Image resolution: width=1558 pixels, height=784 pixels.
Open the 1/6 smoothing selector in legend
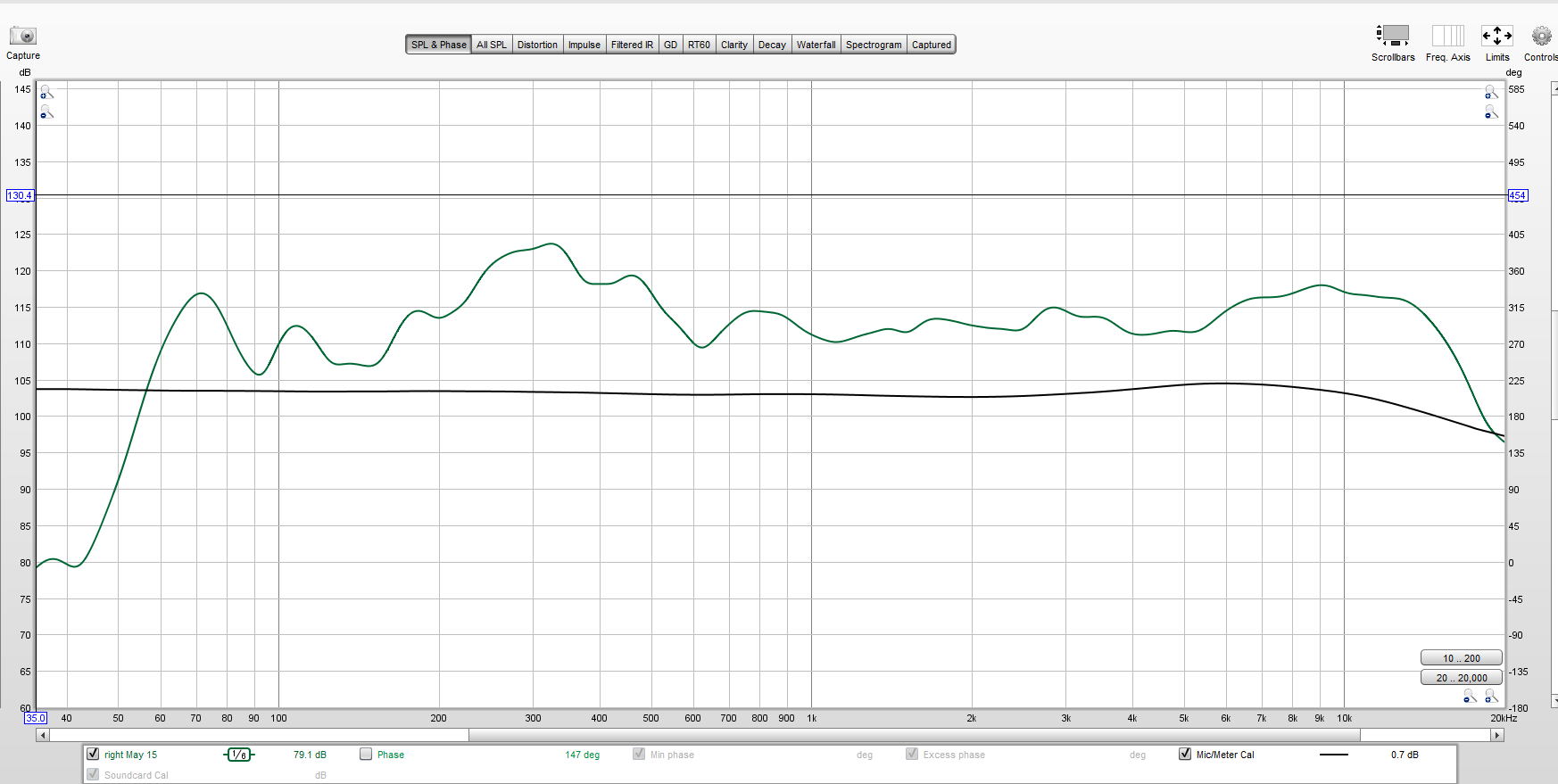[238, 755]
